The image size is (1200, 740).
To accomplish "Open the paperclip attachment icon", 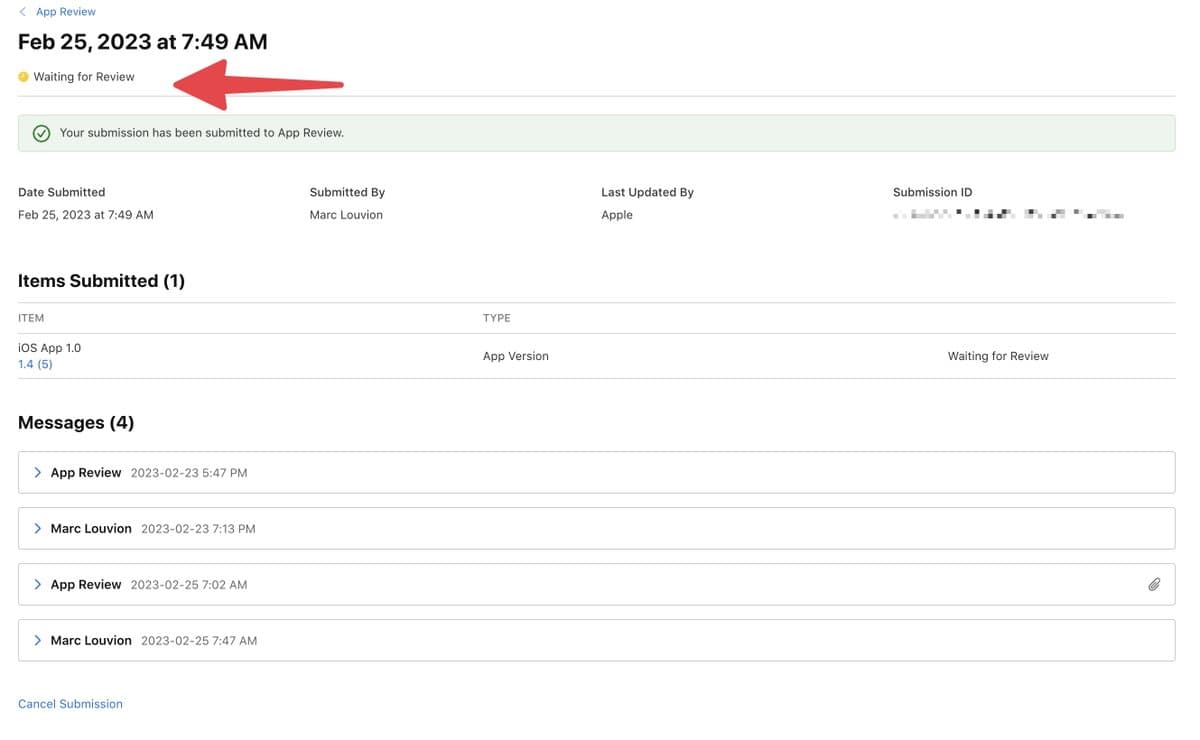I will pos(1154,584).
